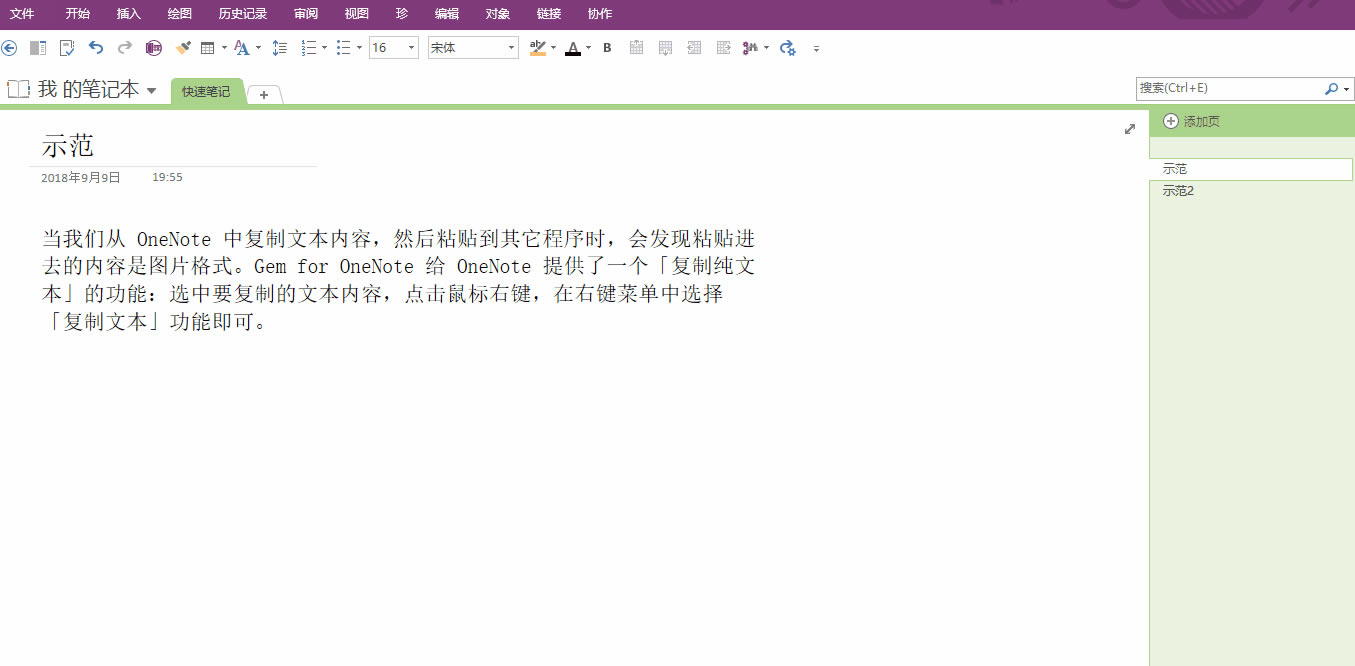Switch to the 快速笔记 section tab
This screenshot has width=1355, height=666.
205,90
